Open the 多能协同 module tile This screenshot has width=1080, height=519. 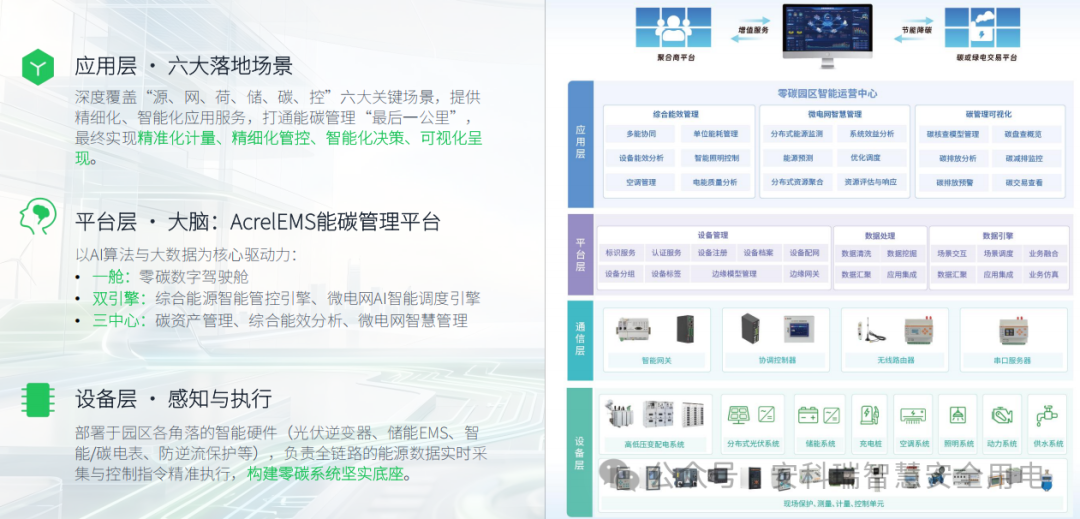tap(641, 134)
